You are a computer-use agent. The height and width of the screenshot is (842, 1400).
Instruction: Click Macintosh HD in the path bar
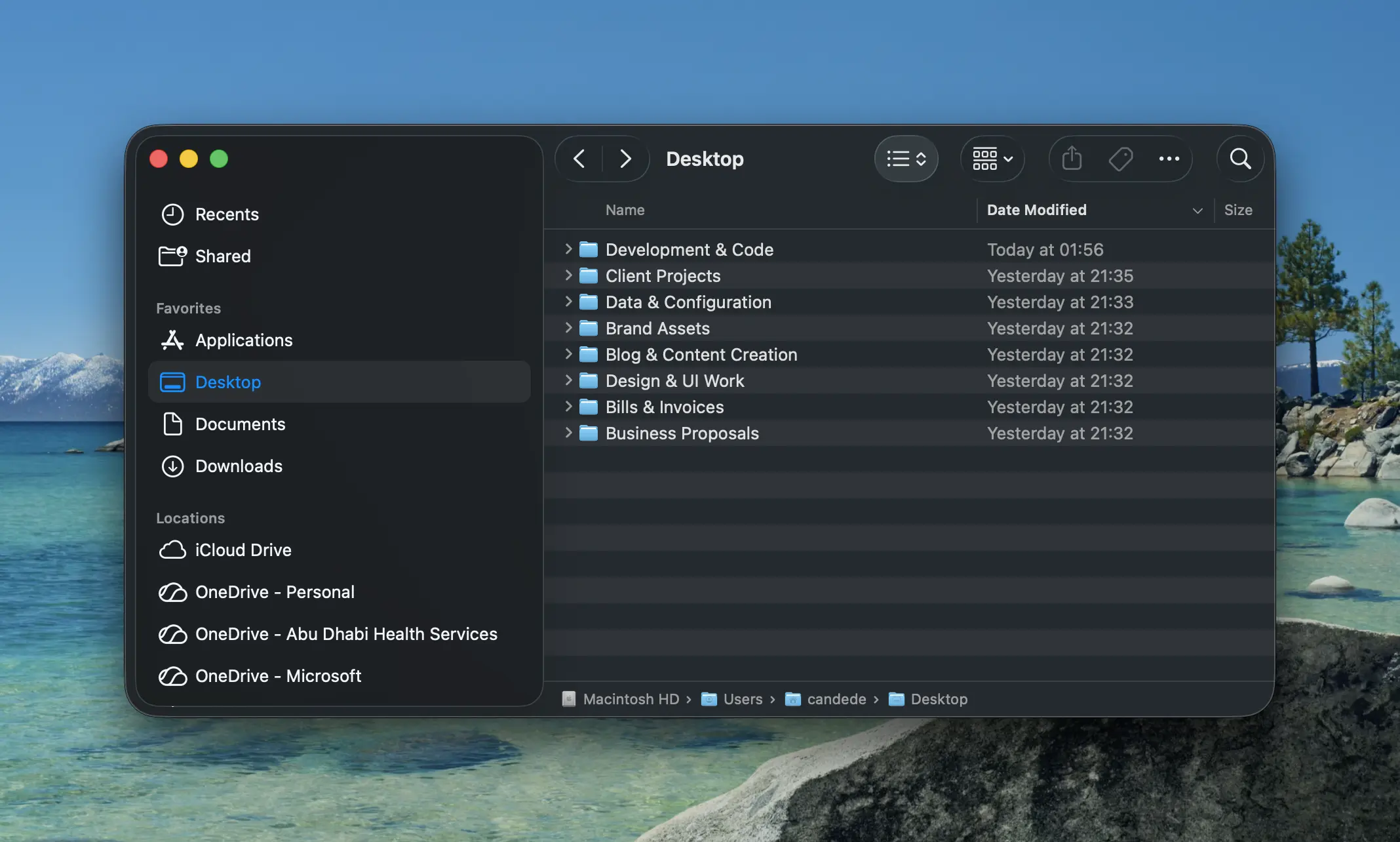coord(630,699)
